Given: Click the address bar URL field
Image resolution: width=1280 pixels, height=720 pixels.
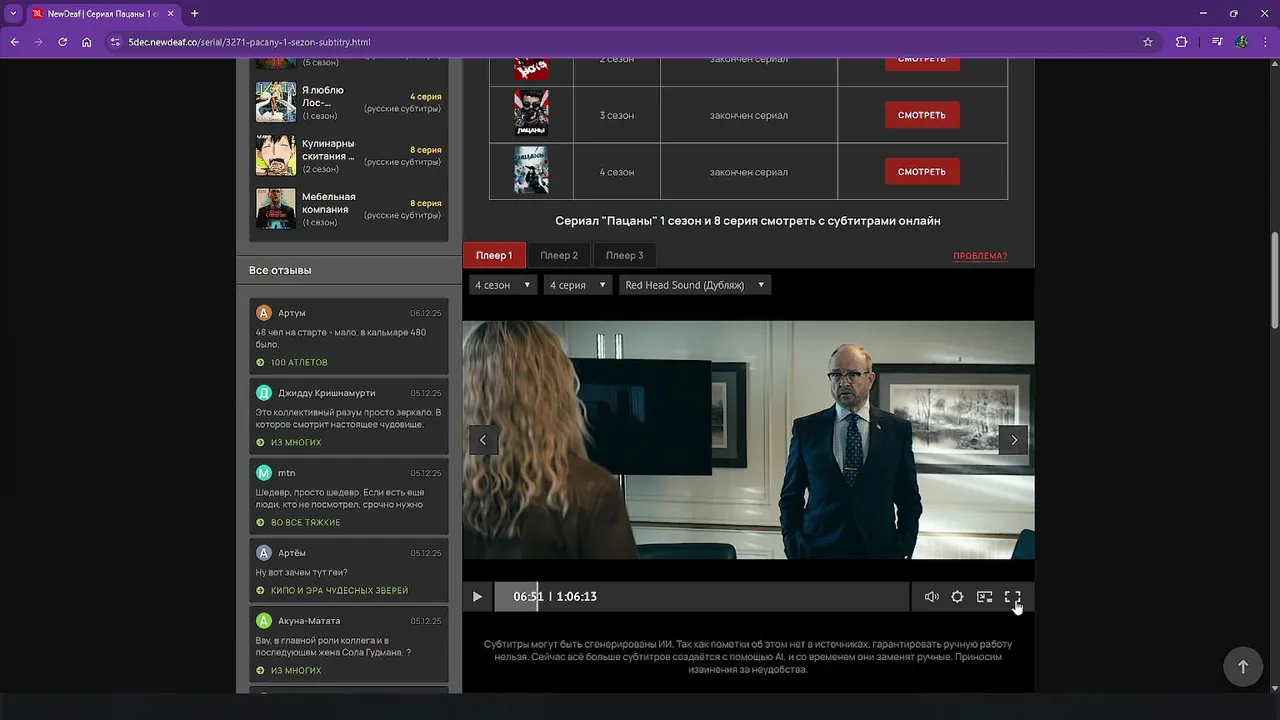Looking at the screenshot, I should tap(630, 42).
